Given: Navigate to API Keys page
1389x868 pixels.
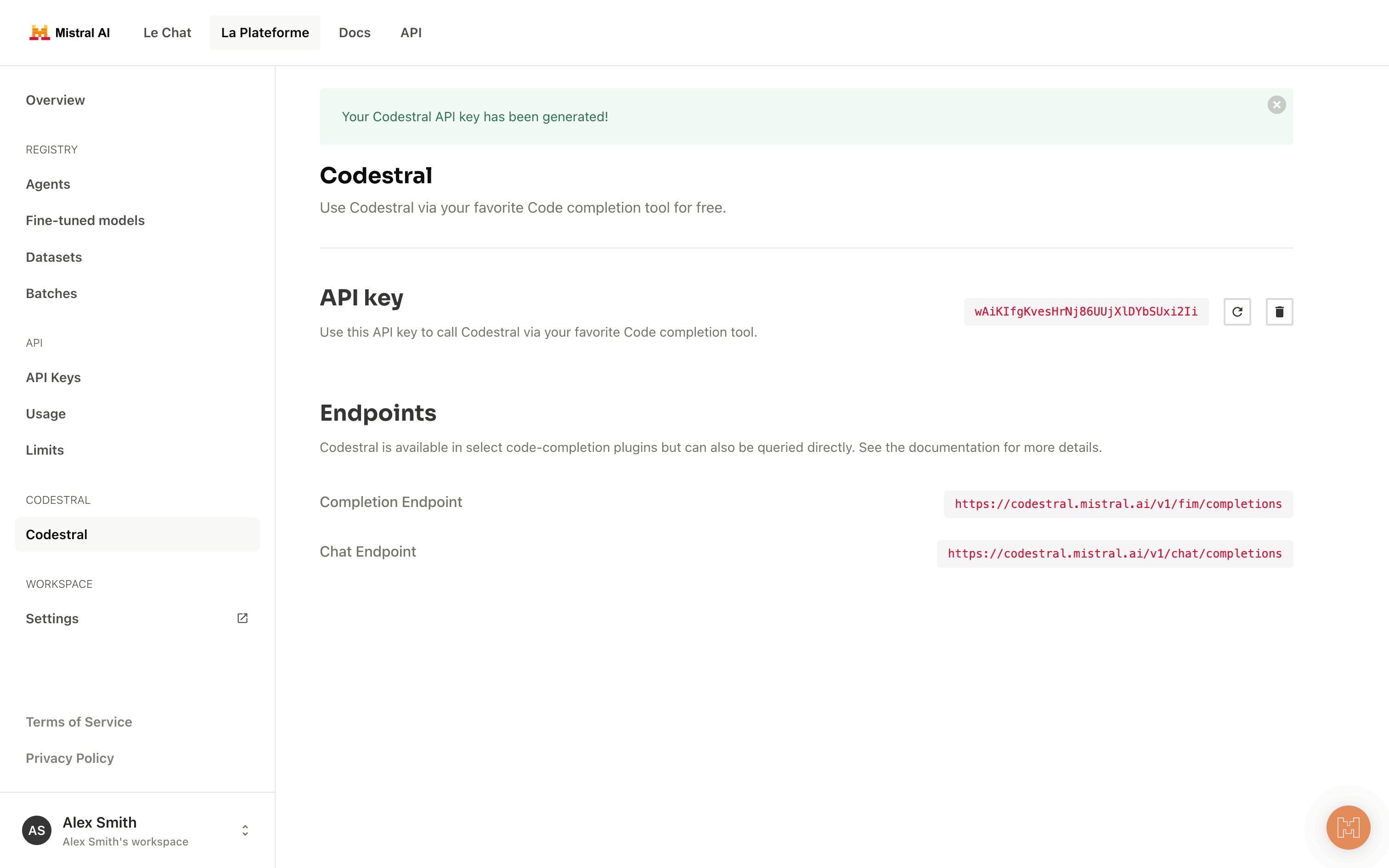Looking at the screenshot, I should click(x=53, y=377).
